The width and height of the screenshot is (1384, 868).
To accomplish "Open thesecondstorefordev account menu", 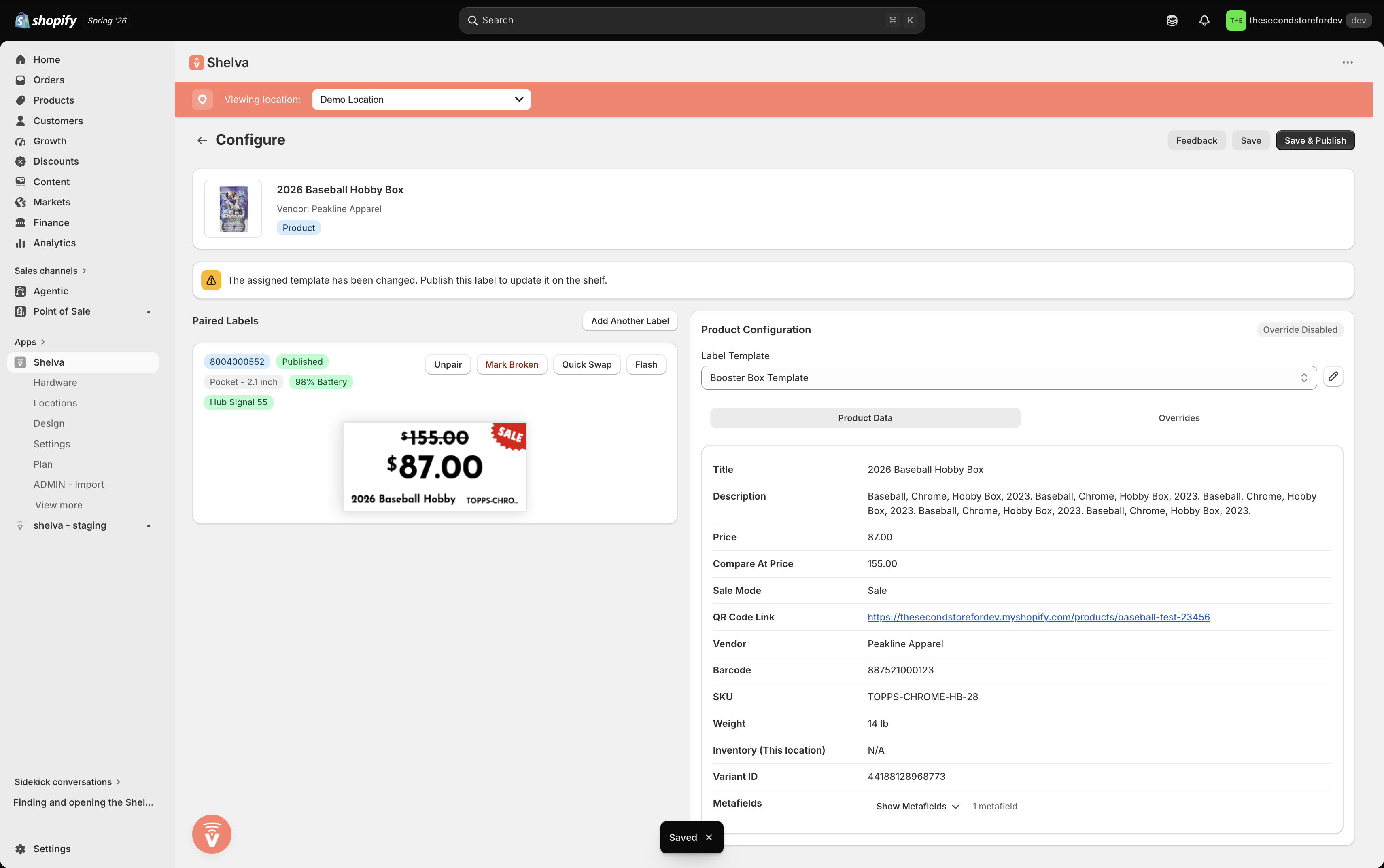I will (1299, 21).
